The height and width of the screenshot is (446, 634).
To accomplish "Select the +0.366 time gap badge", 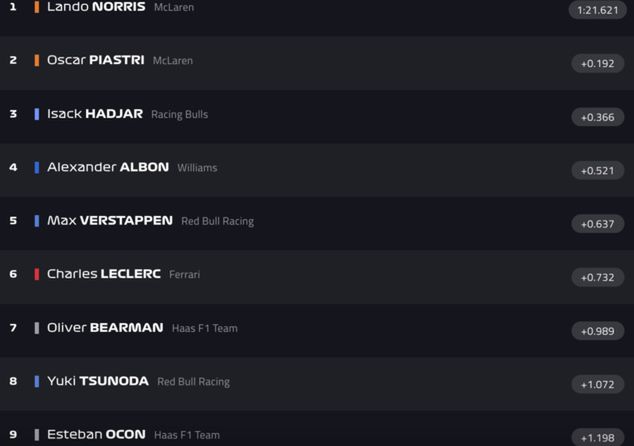I will [598, 117].
